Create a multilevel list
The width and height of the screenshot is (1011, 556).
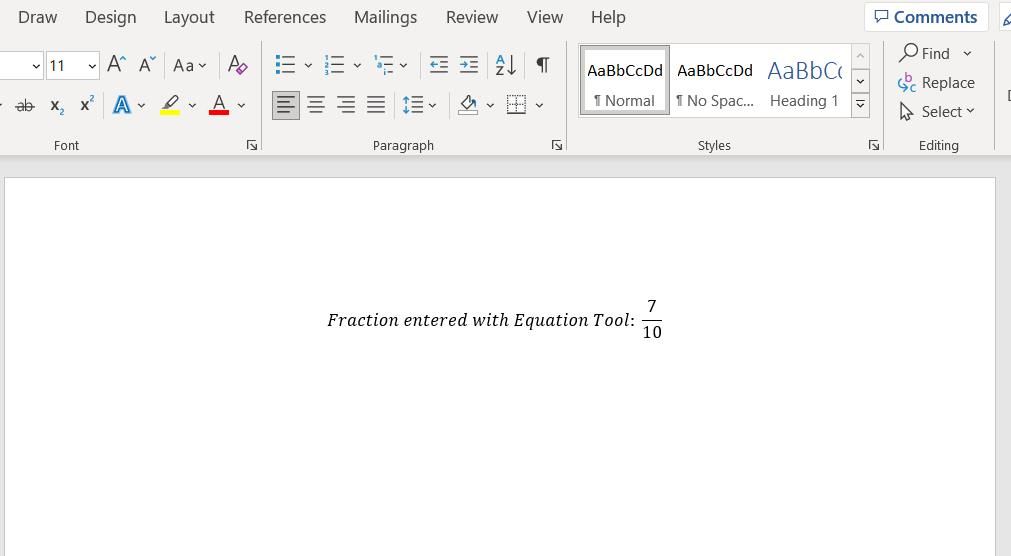pos(384,65)
